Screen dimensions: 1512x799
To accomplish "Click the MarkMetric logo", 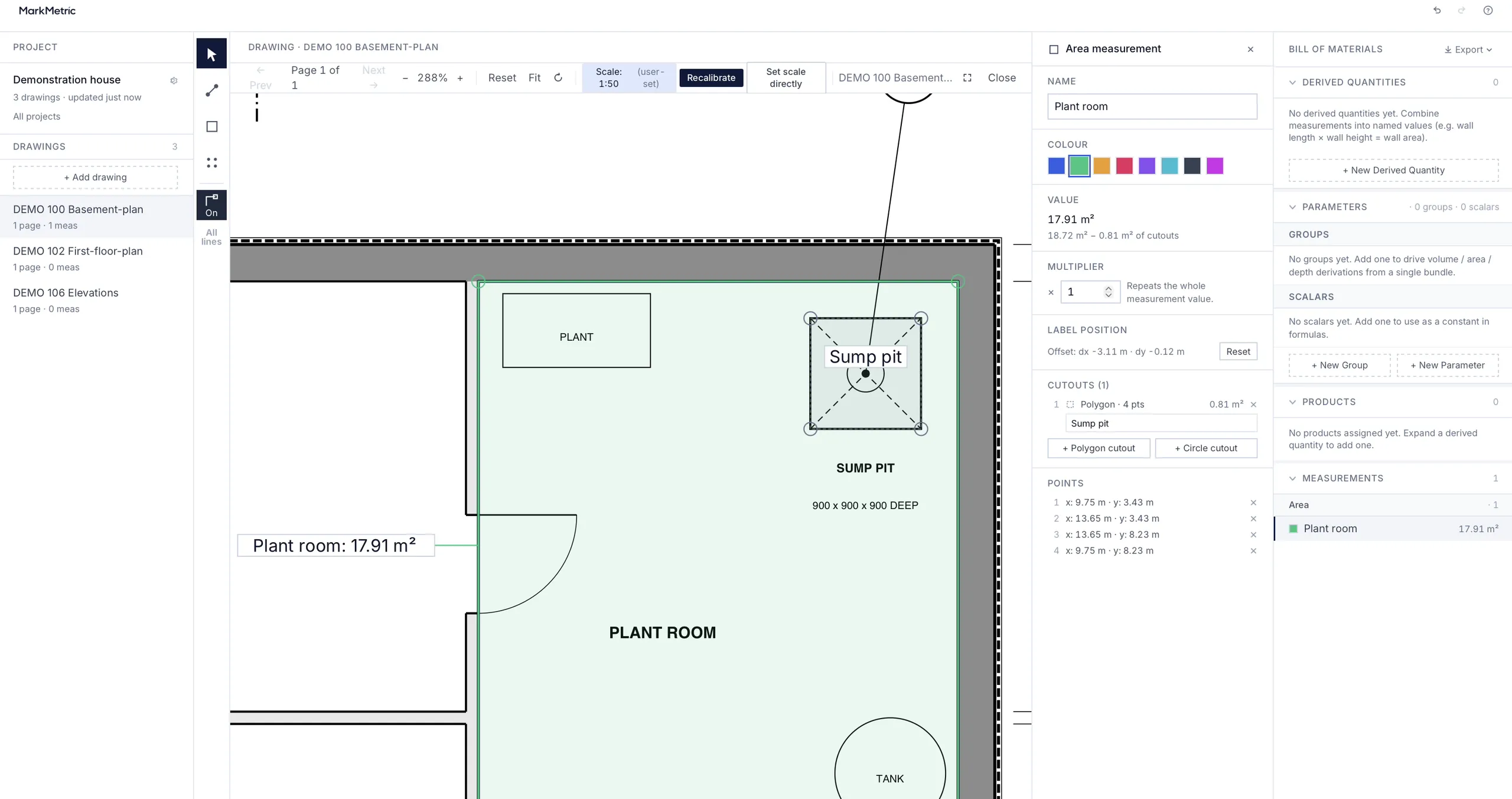I will 47,11.
